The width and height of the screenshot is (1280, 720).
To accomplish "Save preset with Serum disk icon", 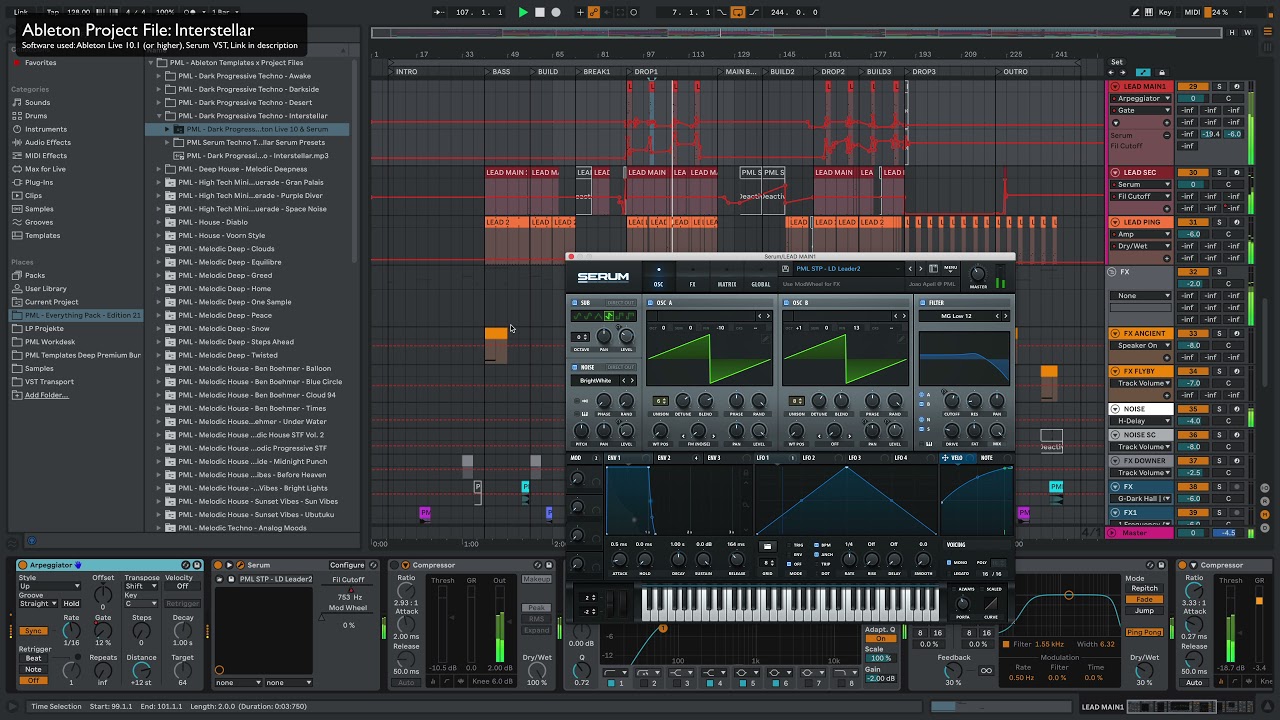I will (787, 268).
